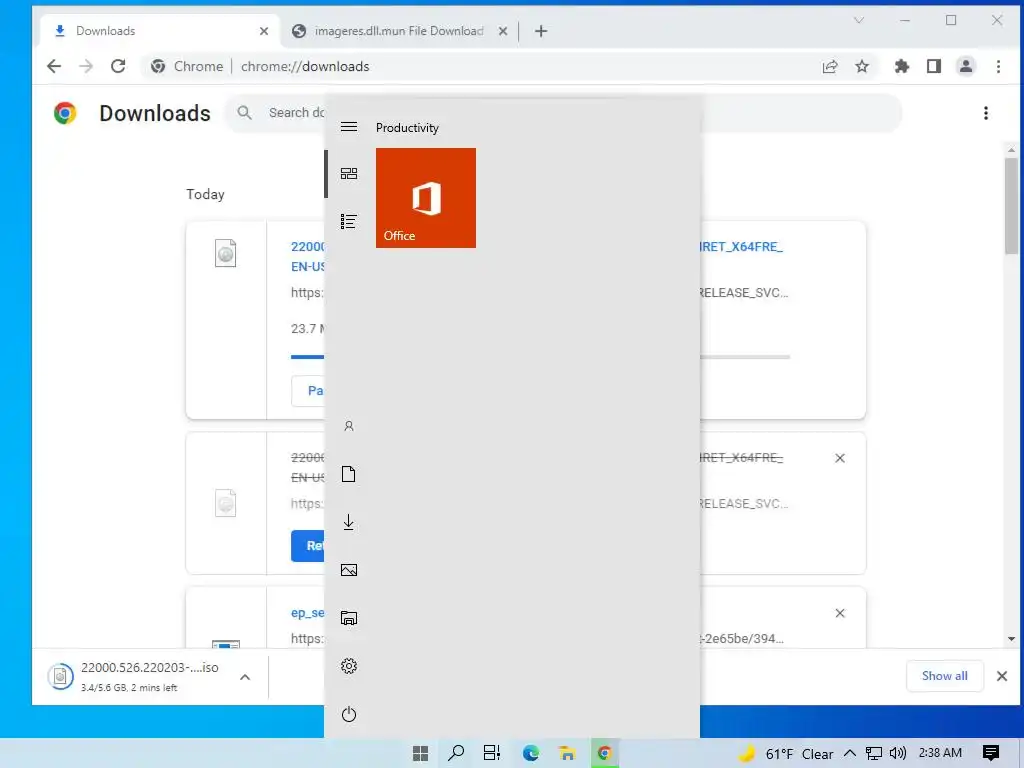
Task: Close the Downloads tab
Action: 264,31
